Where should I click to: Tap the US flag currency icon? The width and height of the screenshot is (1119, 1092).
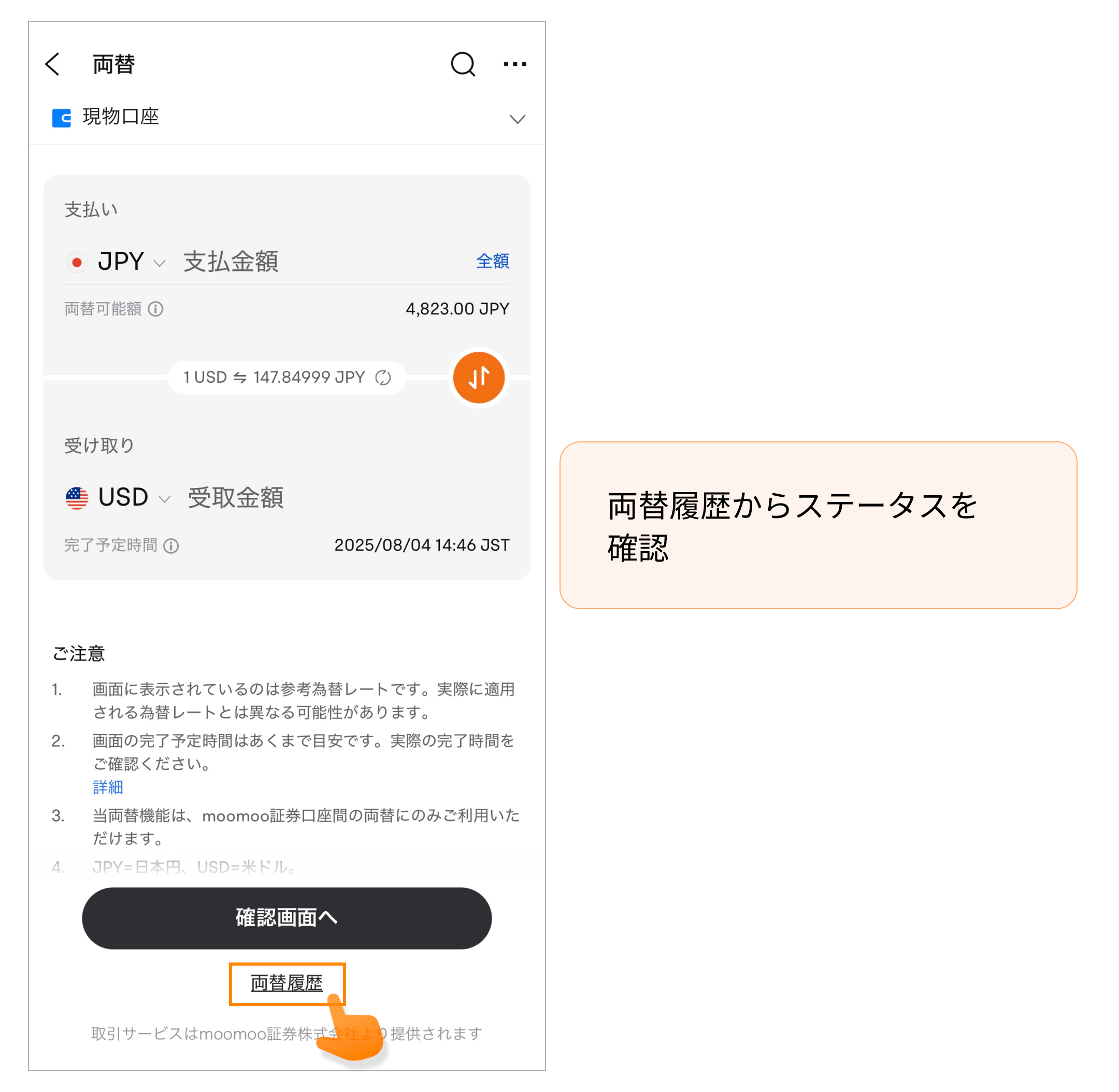coord(77,498)
